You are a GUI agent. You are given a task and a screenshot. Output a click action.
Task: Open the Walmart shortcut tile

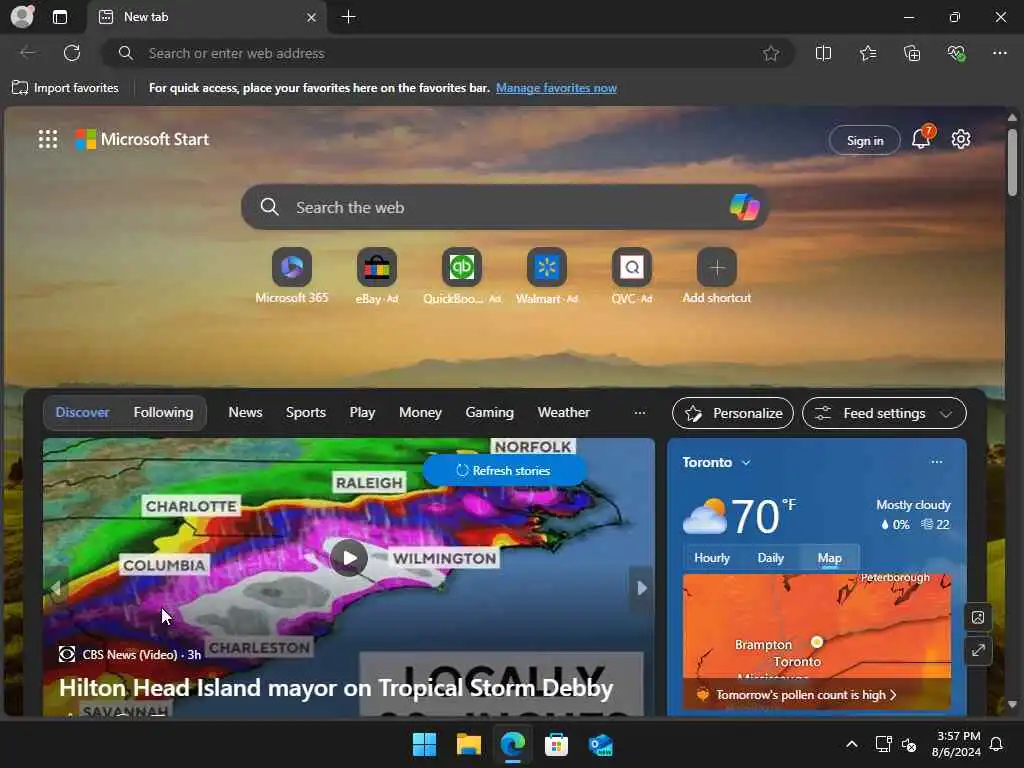[x=547, y=276]
